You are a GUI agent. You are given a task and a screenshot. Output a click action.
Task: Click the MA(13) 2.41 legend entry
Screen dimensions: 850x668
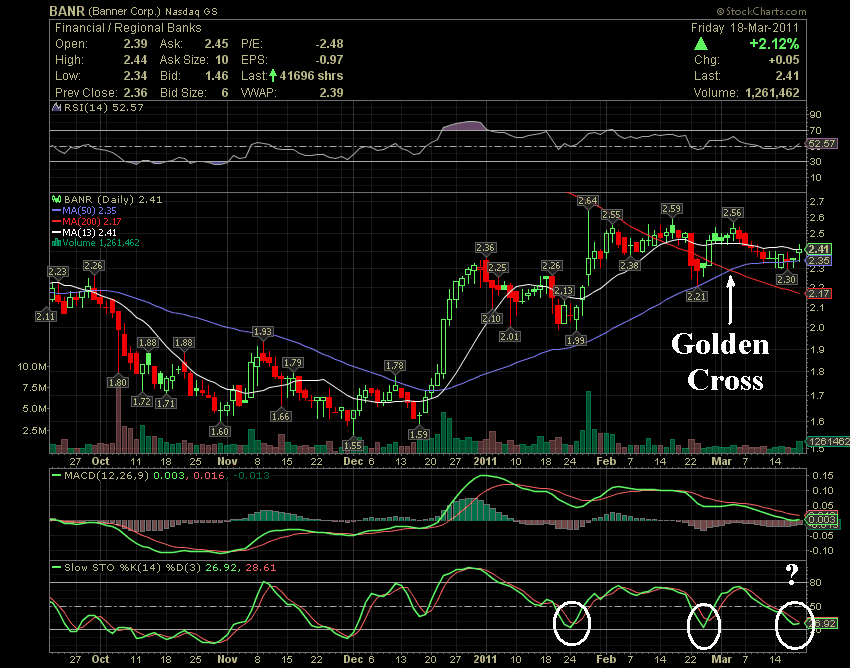click(x=89, y=233)
